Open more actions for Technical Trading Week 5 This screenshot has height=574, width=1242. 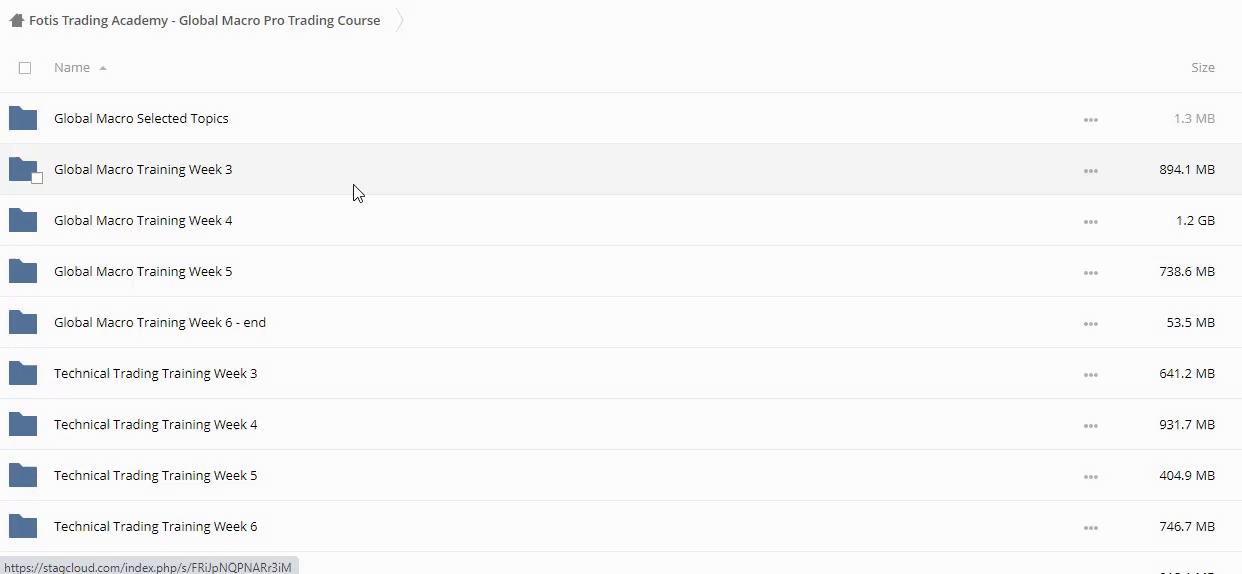point(1090,477)
